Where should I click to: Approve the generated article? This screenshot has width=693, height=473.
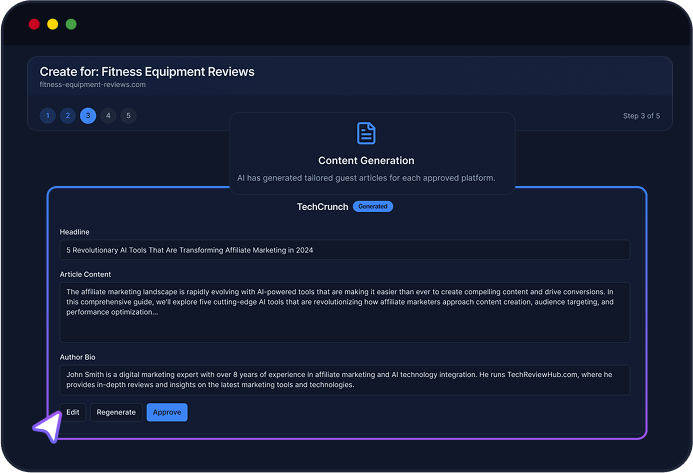166,412
